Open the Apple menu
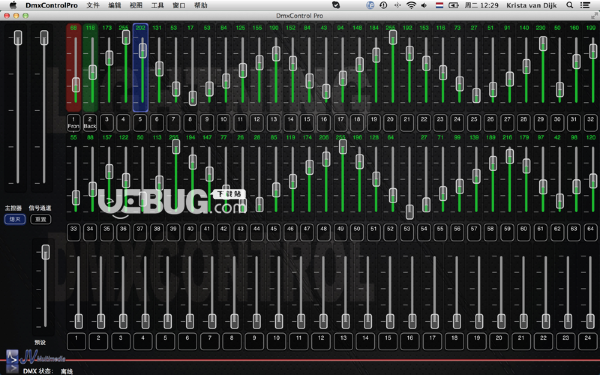 click(13, 5)
